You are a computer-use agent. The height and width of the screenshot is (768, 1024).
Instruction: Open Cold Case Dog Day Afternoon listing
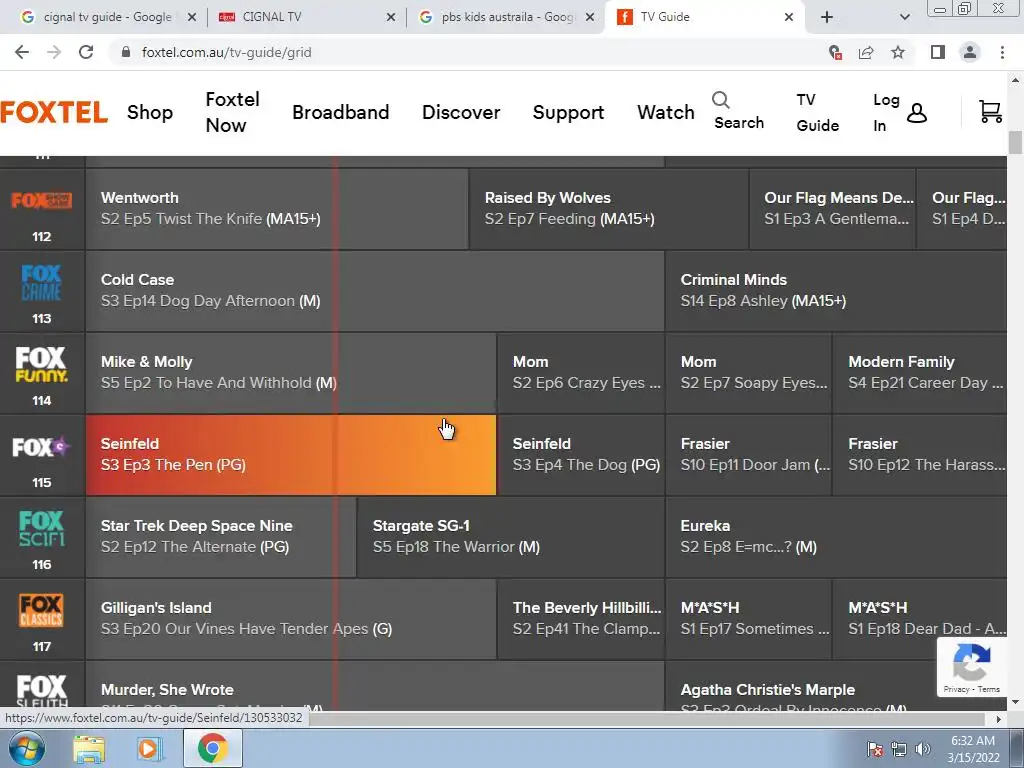pos(375,291)
